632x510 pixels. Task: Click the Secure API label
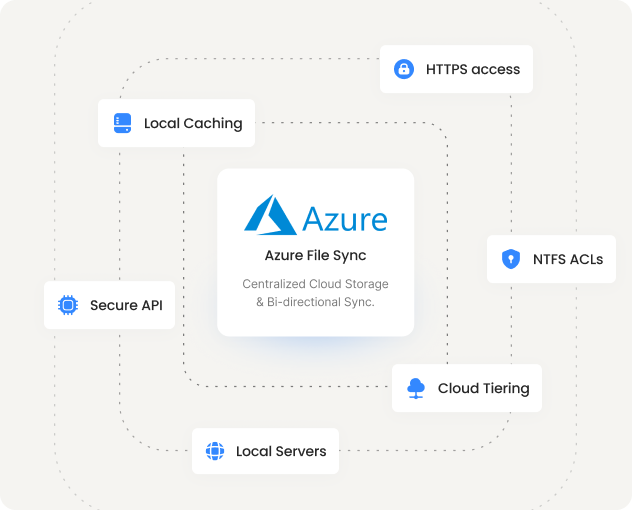(x=126, y=305)
